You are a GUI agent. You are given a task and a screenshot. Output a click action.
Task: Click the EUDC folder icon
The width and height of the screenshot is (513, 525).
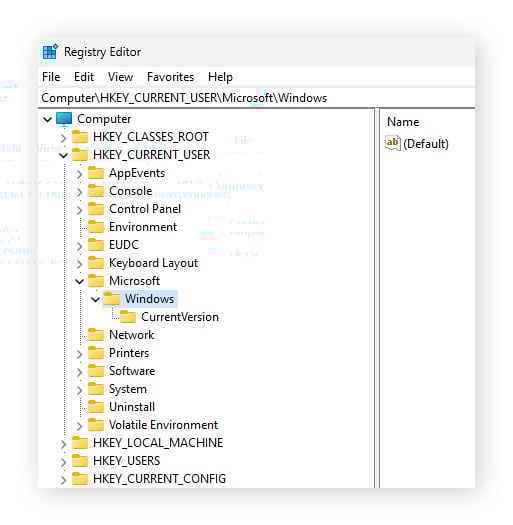coord(96,245)
